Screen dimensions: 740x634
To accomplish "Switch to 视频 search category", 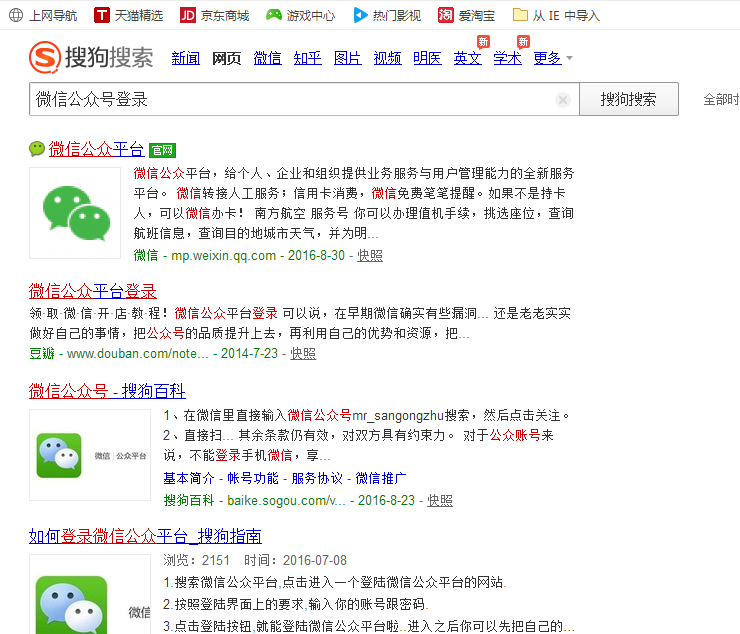I will (387, 58).
